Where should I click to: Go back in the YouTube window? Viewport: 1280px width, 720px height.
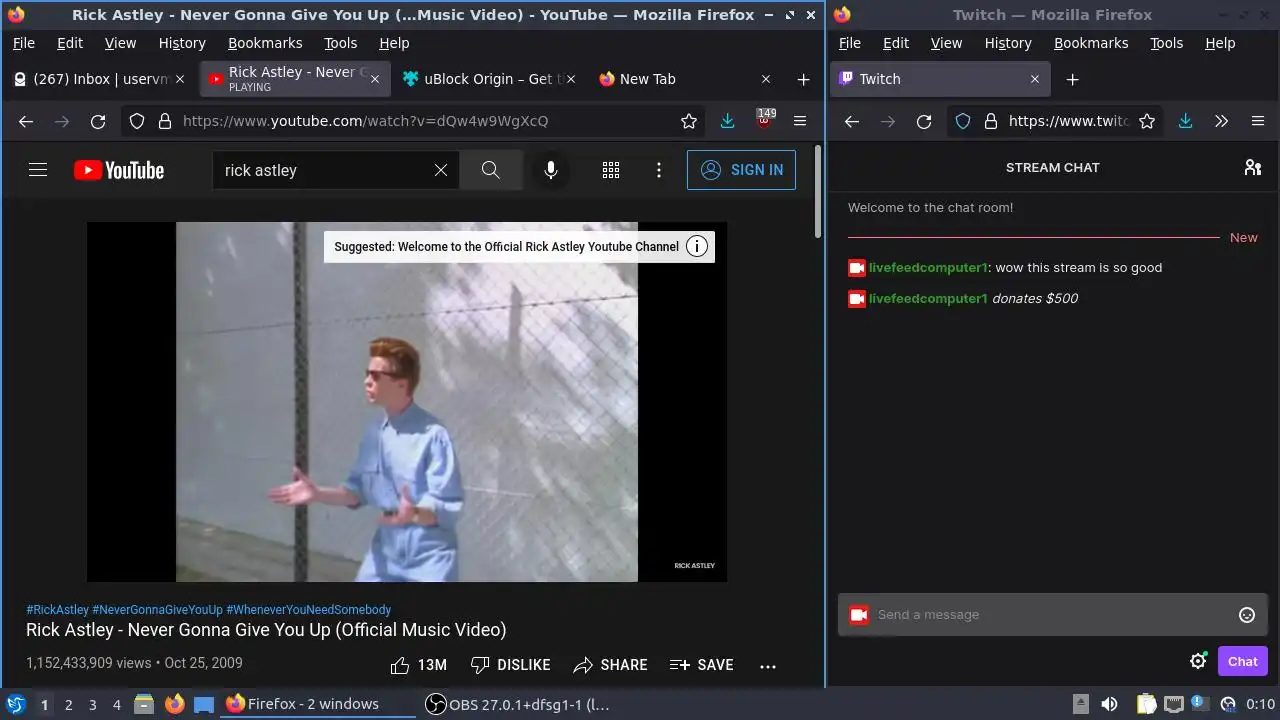click(x=26, y=121)
